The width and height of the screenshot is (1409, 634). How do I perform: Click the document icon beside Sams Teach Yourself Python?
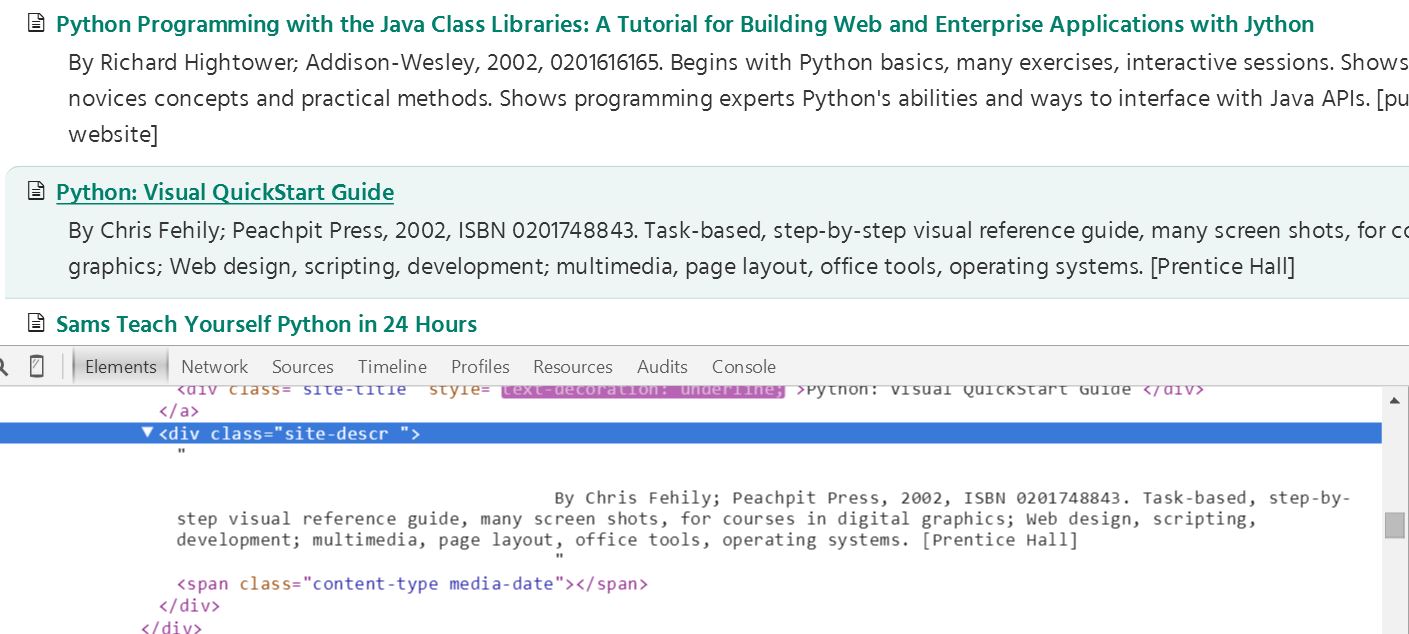pos(36,323)
